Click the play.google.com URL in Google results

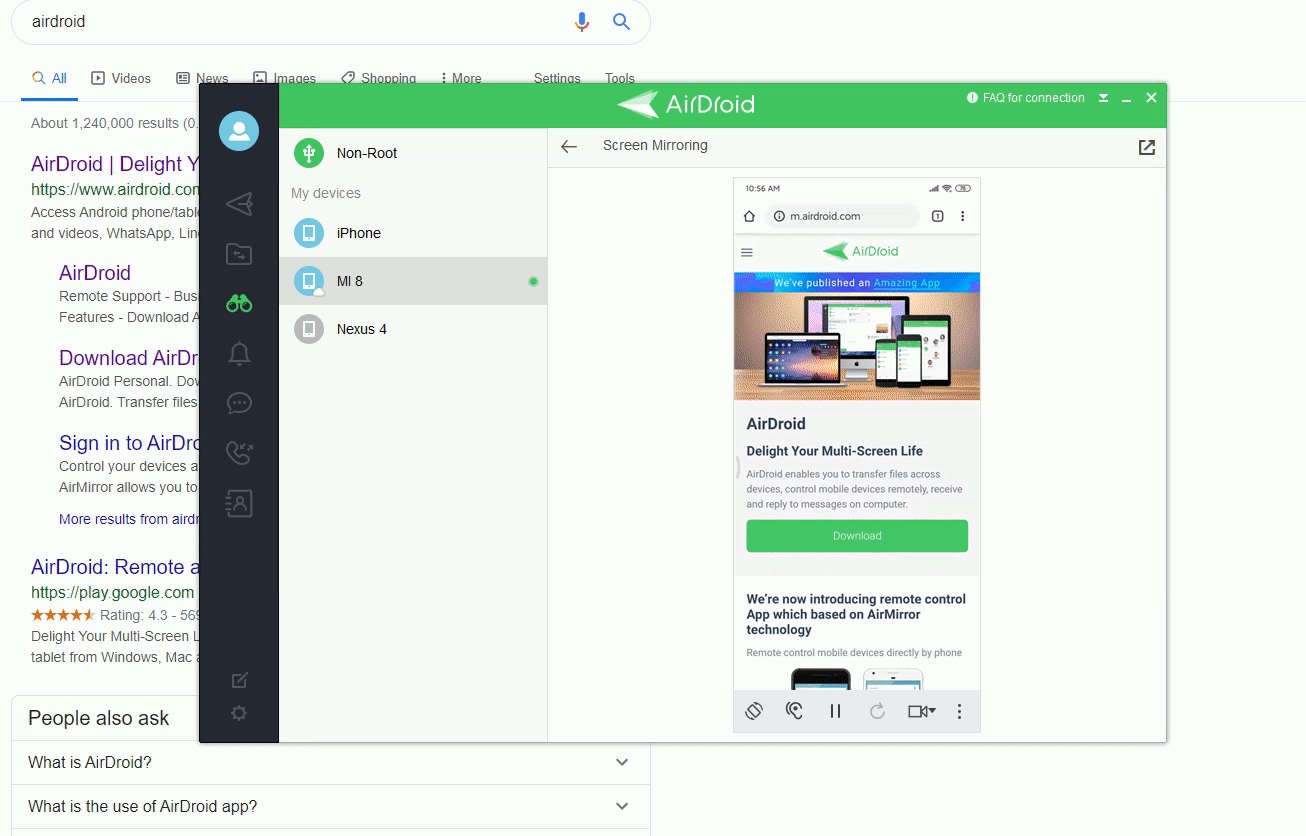tap(113, 592)
